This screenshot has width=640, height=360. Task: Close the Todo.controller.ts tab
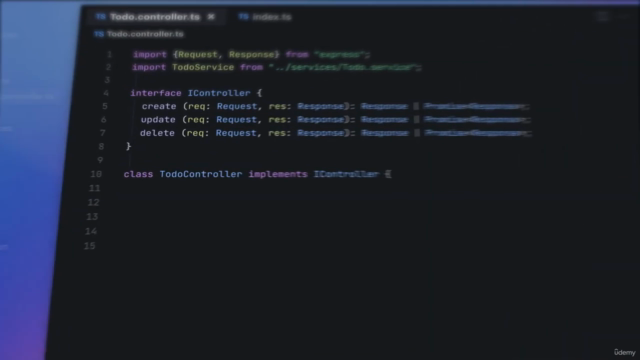pos(211,17)
